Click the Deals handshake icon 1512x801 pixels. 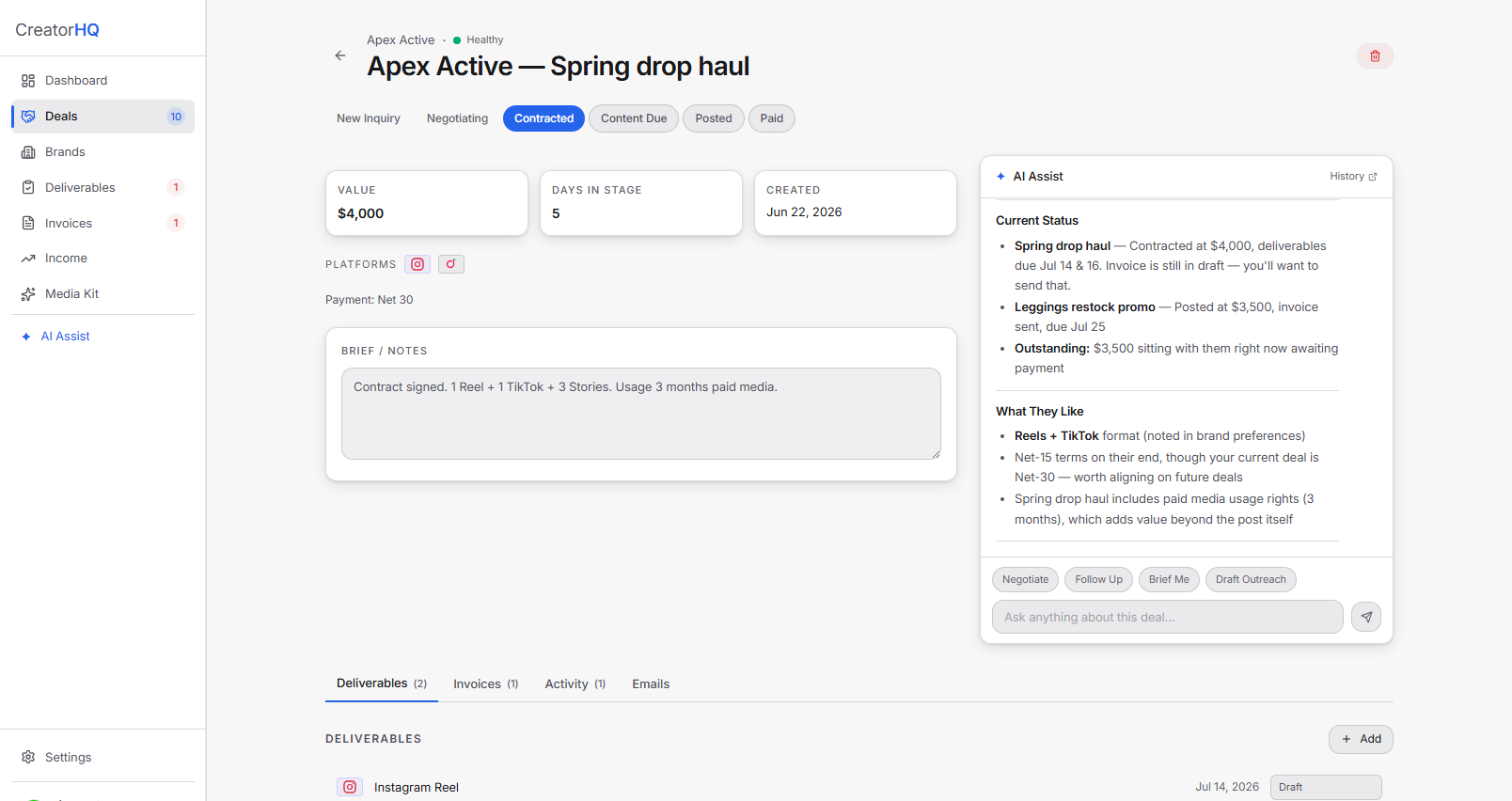click(x=28, y=117)
